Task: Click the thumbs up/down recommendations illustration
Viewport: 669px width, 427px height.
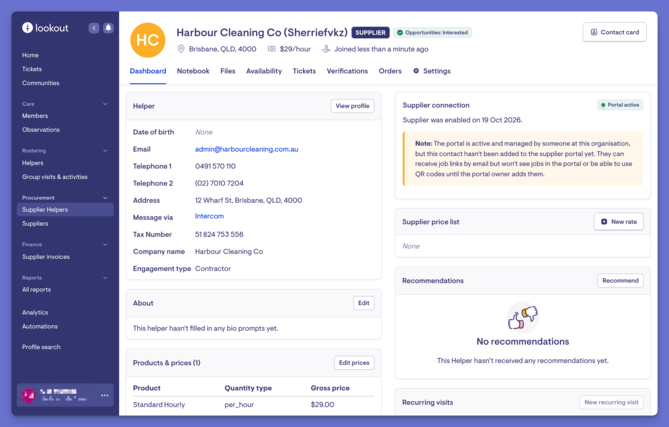Action: click(x=523, y=318)
